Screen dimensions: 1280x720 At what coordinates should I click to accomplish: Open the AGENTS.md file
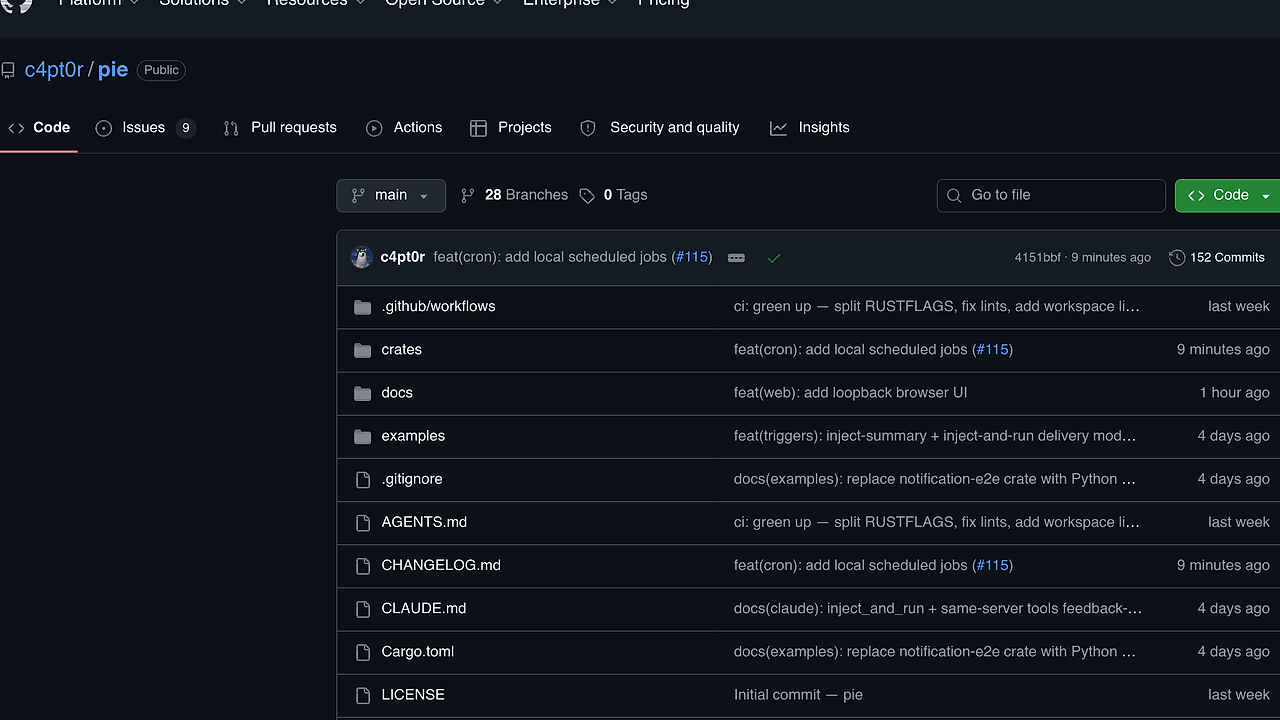(424, 521)
